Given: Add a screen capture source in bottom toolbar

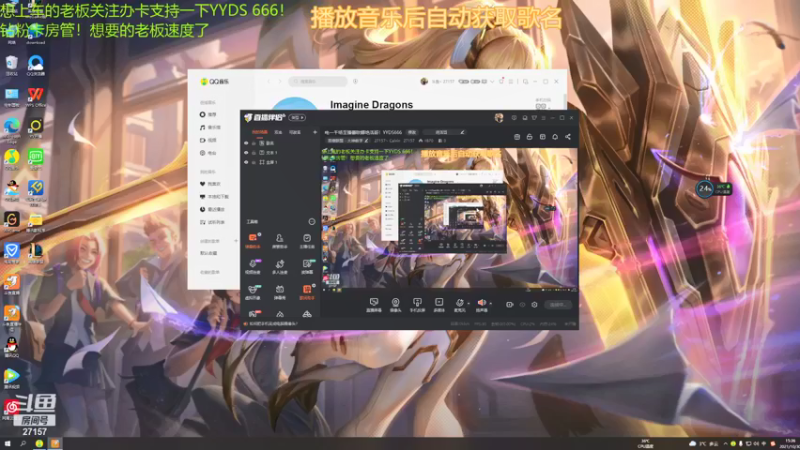Looking at the screenshot, I should [374, 305].
